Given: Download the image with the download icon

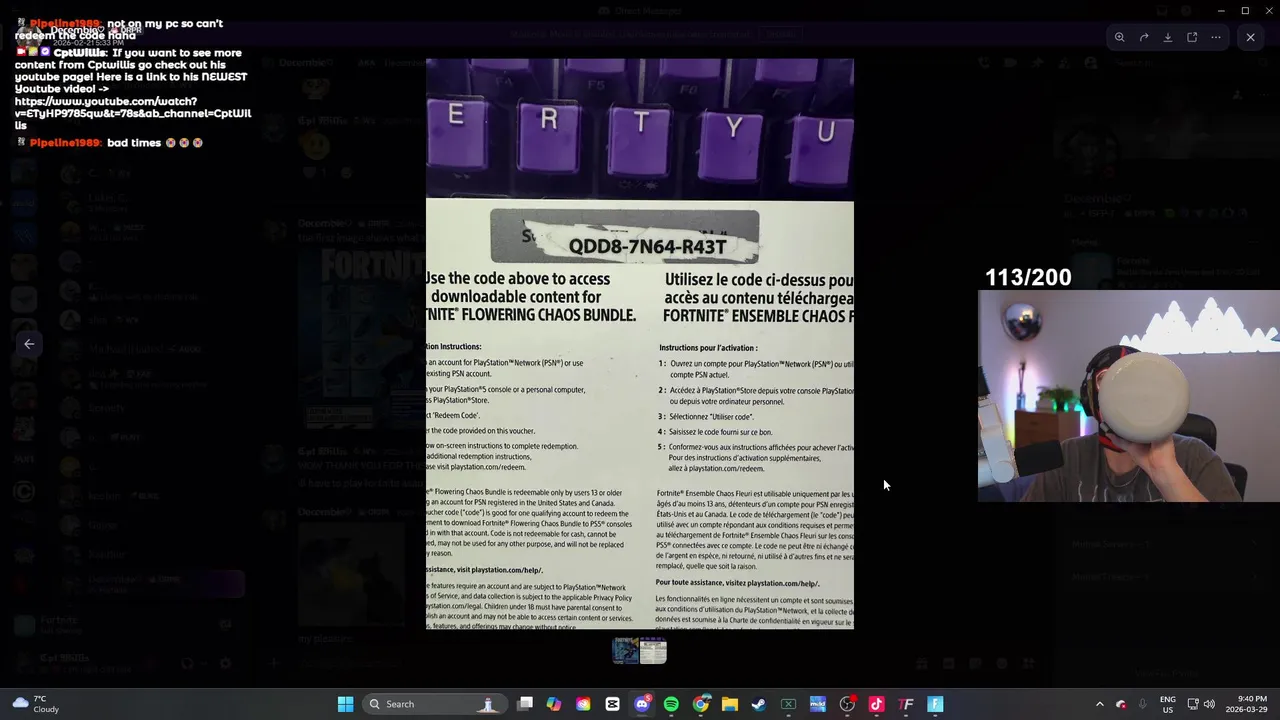Looking at the screenshot, I should tap(1168, 37).
